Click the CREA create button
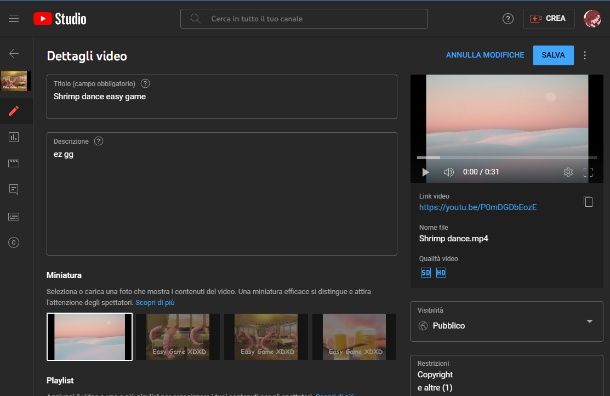610x396 pixels. [x=548, y=18]
